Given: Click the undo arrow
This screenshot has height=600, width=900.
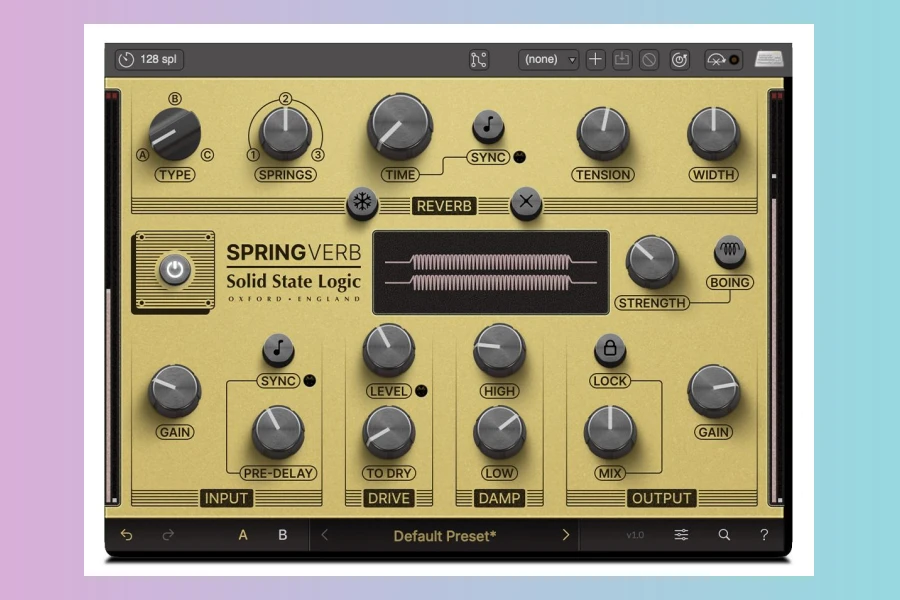Looking at the screenshot, I should (126, 535).
